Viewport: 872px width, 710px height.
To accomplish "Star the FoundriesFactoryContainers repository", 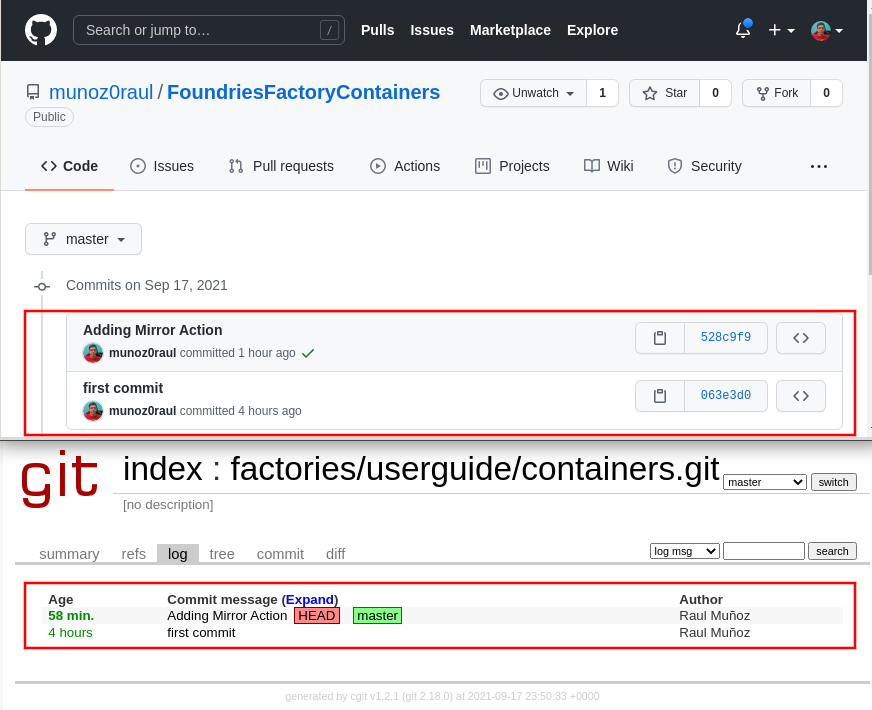I will coord(665,93).
